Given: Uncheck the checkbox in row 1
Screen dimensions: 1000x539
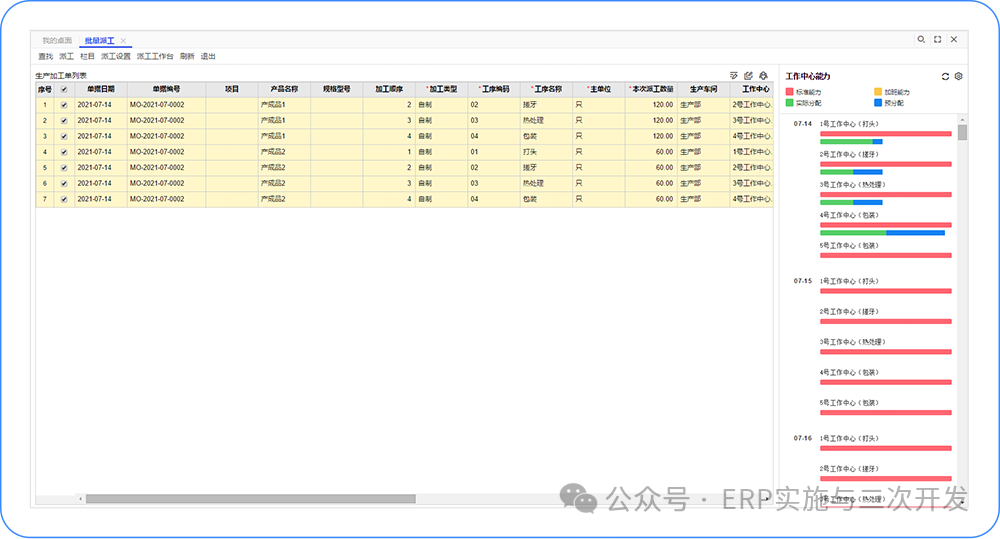Looking at the screenshot, I should (64, 104).
